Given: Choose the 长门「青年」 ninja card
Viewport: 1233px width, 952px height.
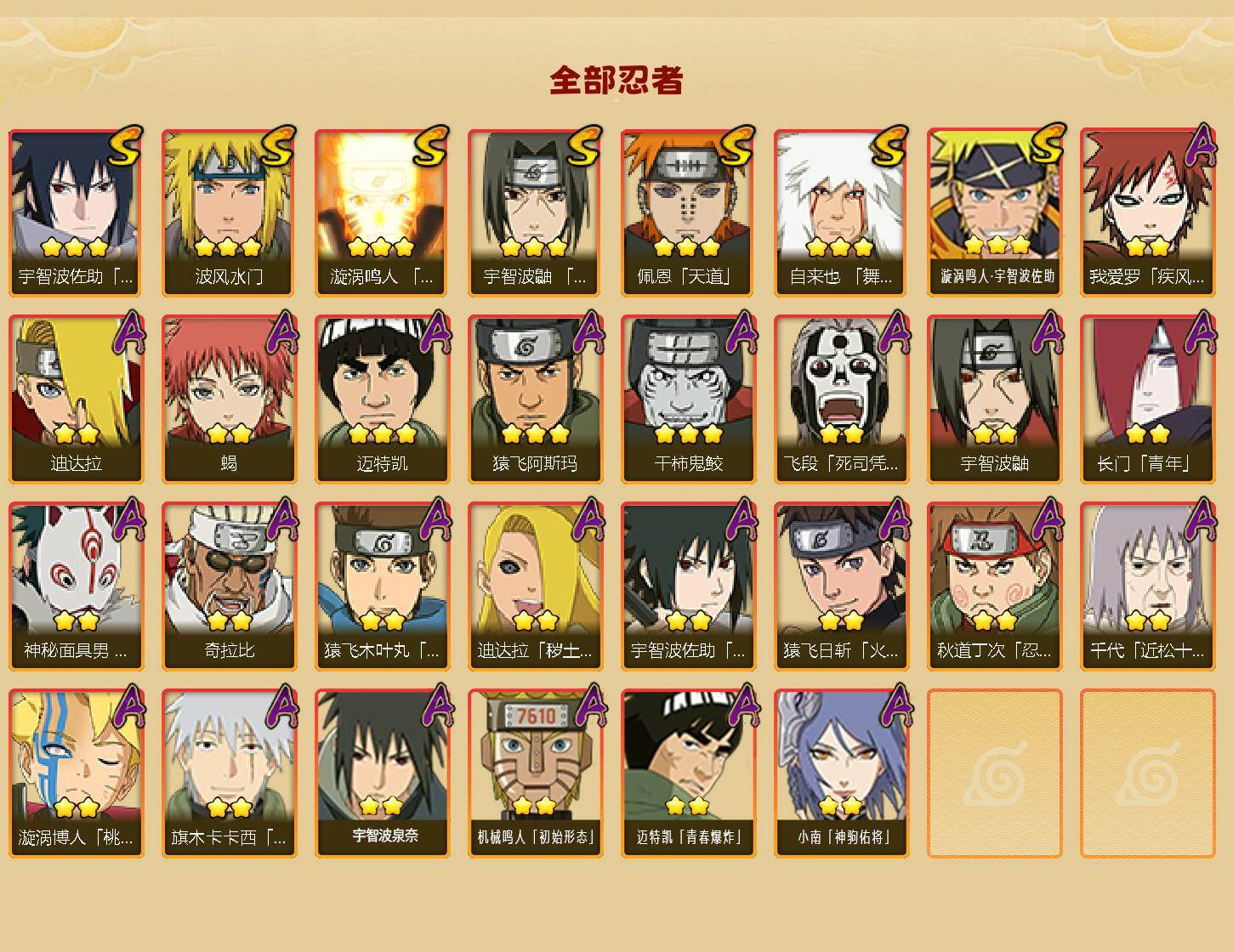Looking at the screenshot, I should [1147, 399].
